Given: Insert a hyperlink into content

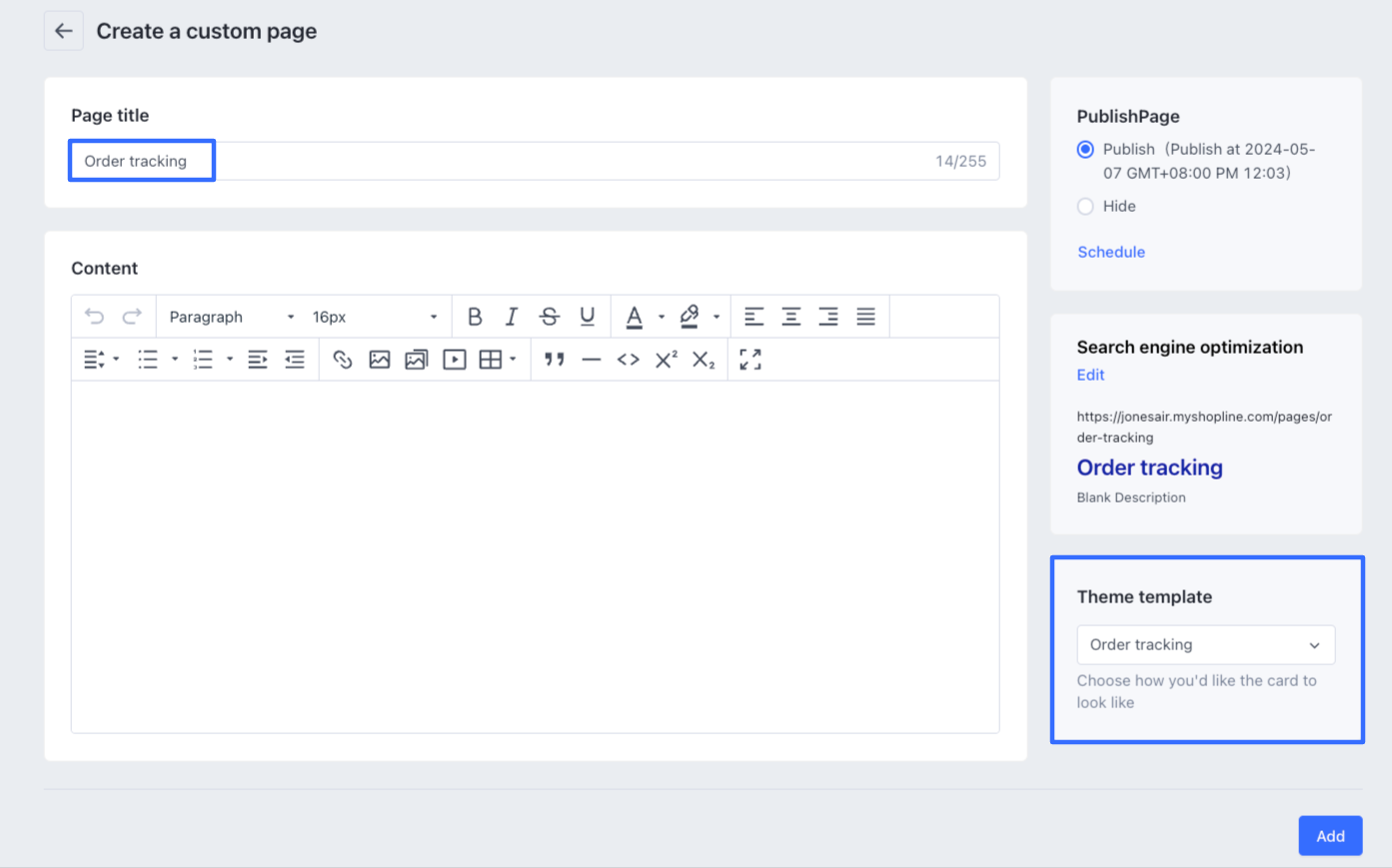Looking at the screenshot, I should (x=342, y=360).
